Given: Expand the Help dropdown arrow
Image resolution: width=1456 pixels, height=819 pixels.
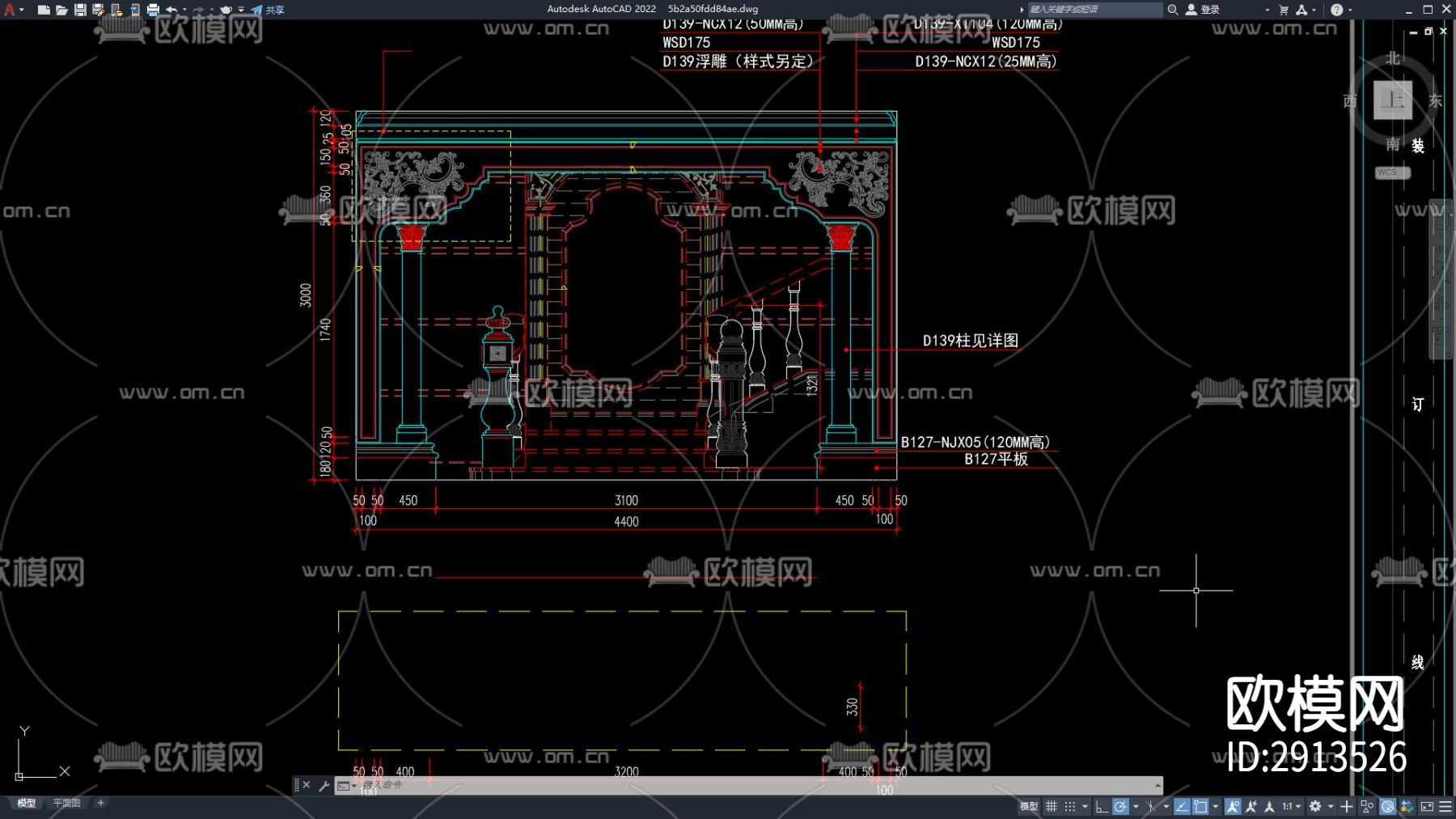Looking at the screenshot, I should tap(1350, 10).
